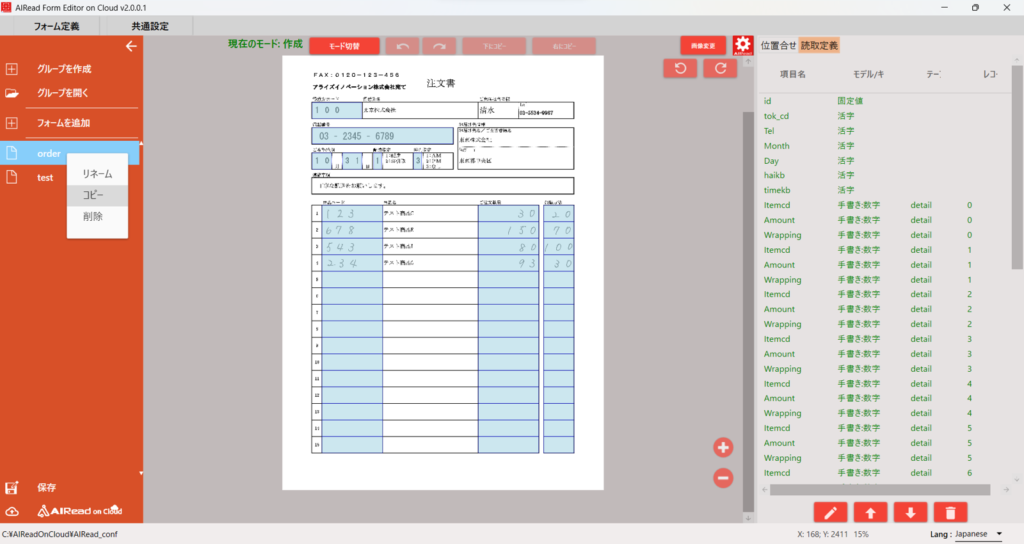This screenshot has width=1024, height=544.
Task: Switch to the 読取定義 tab
Action: 819,45
